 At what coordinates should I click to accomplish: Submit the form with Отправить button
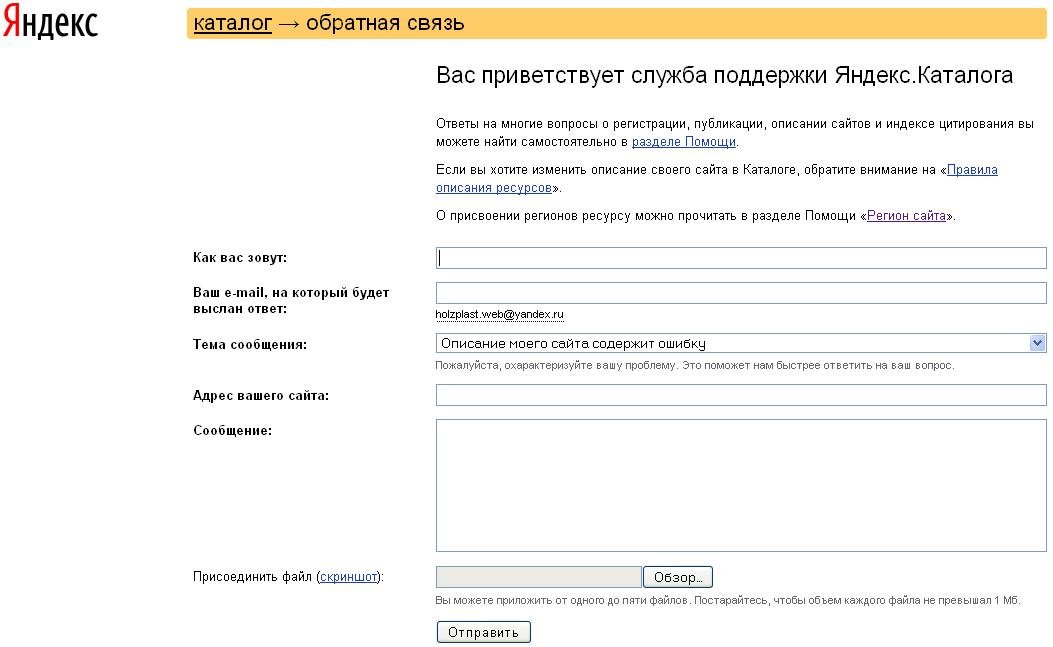(483, 632)
